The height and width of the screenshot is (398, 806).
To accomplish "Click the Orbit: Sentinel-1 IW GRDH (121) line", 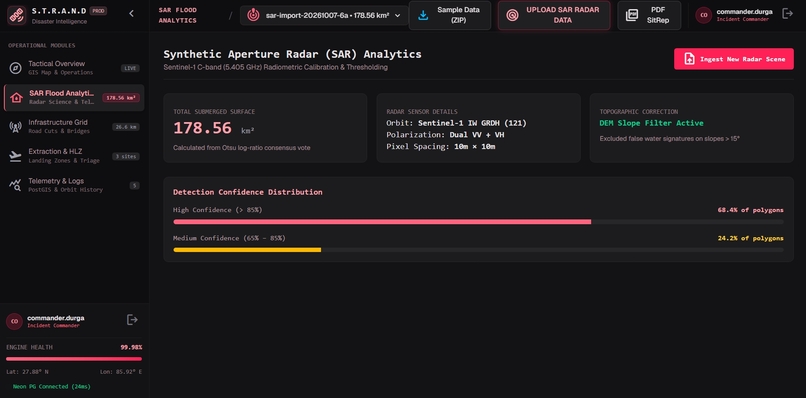I will (456, 123).
